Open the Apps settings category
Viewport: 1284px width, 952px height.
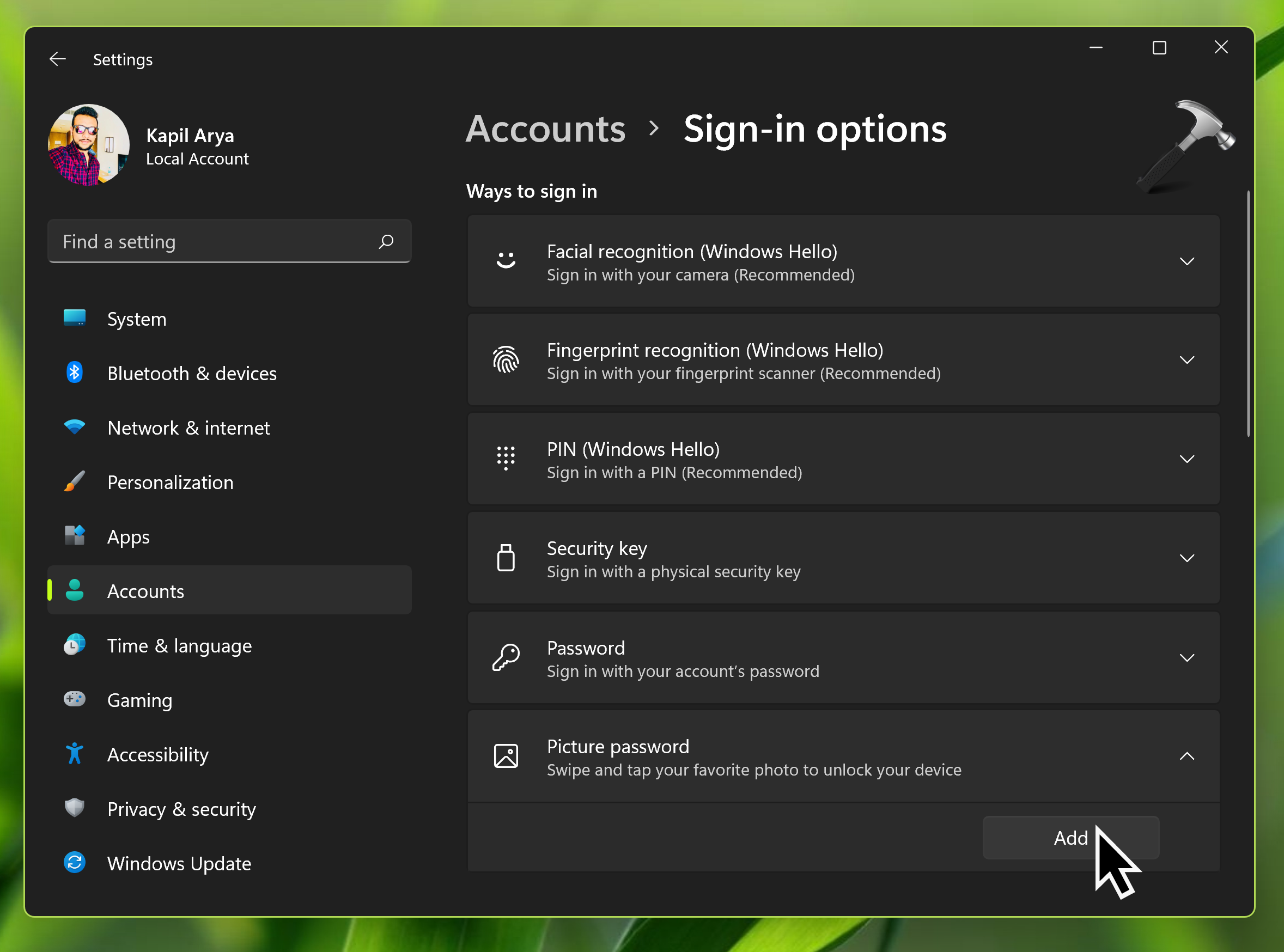[x=128, y=536]
